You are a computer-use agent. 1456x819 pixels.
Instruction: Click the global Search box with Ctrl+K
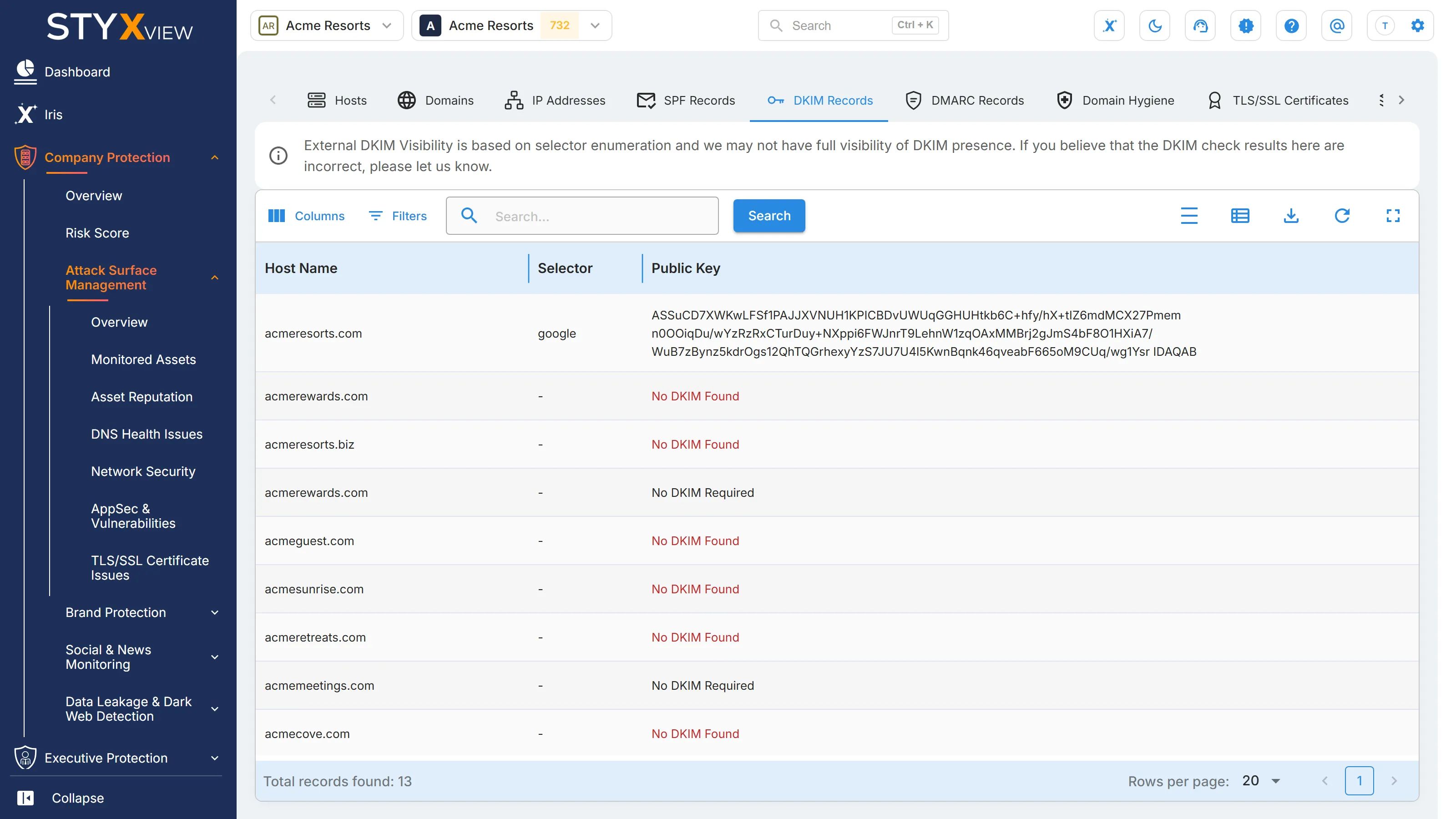coord(853,25)
